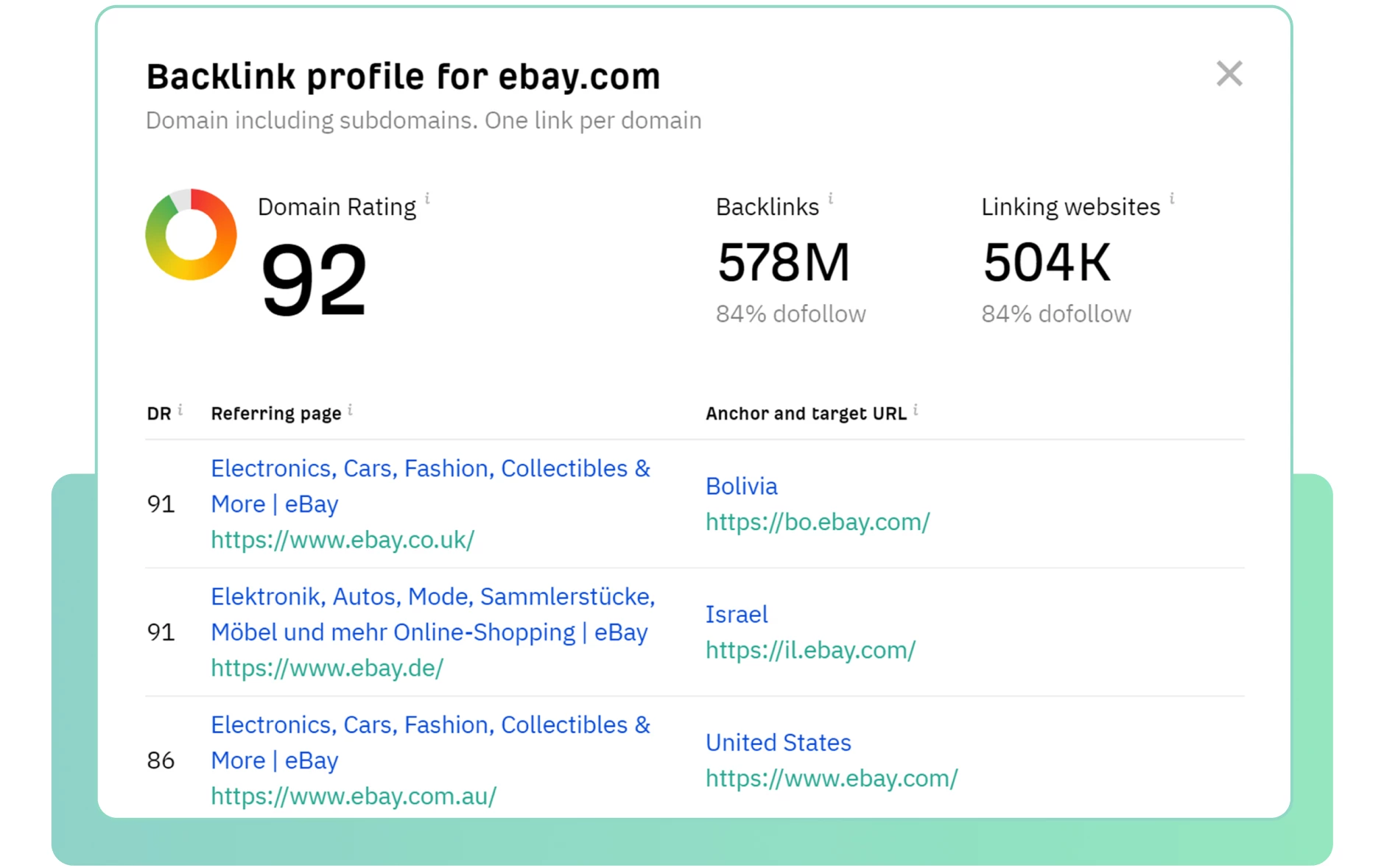Image resolution: width=1384 pixels, height=868 pixels.
Task: Open the https://www.ebay.co.uk/ link
Action: coord(343,540)
